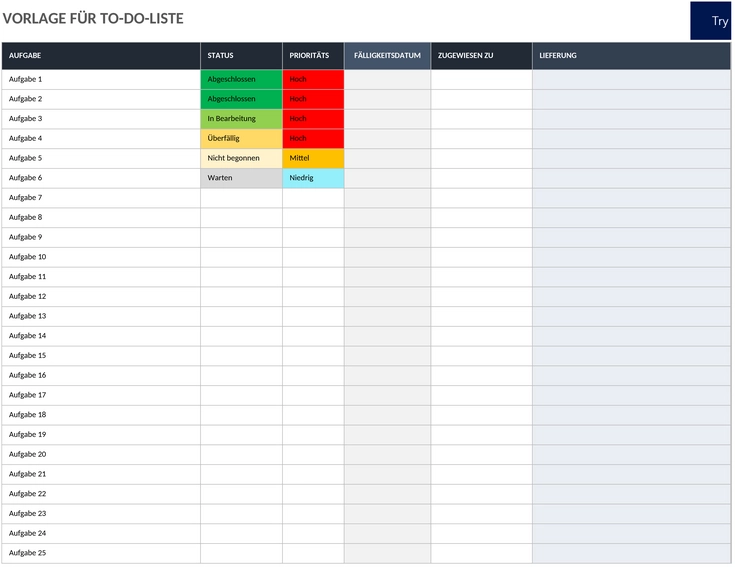
Task: Click the Warten status cell
Action: 241,178
